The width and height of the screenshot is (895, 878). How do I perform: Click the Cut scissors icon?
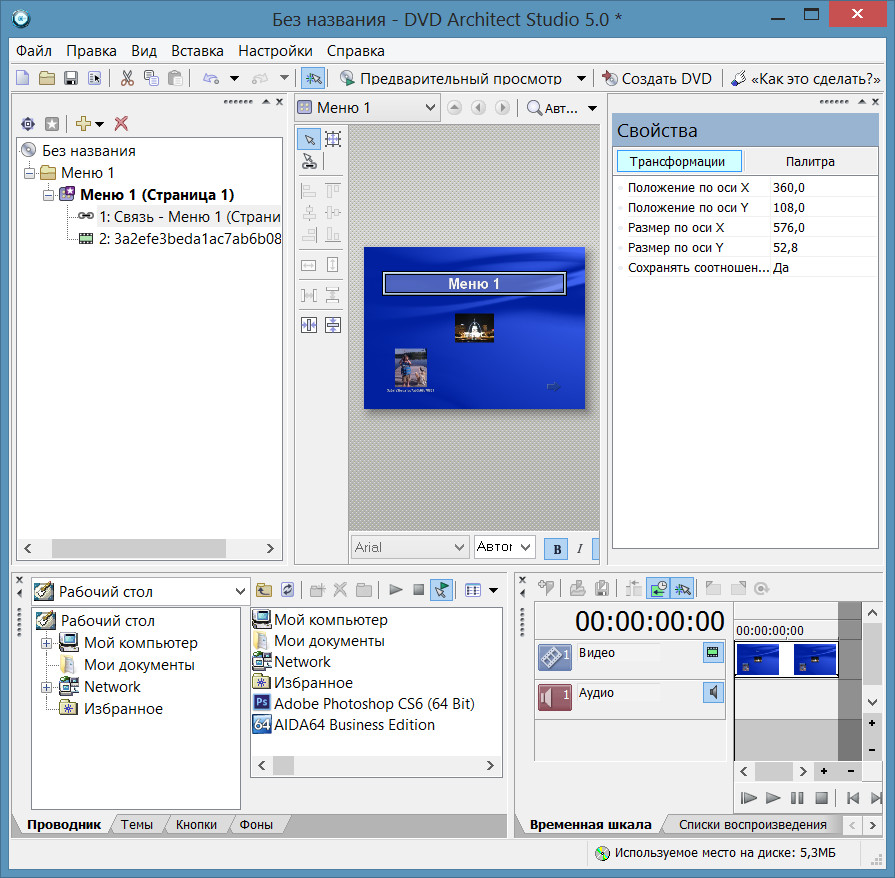(x=127, y=78)
